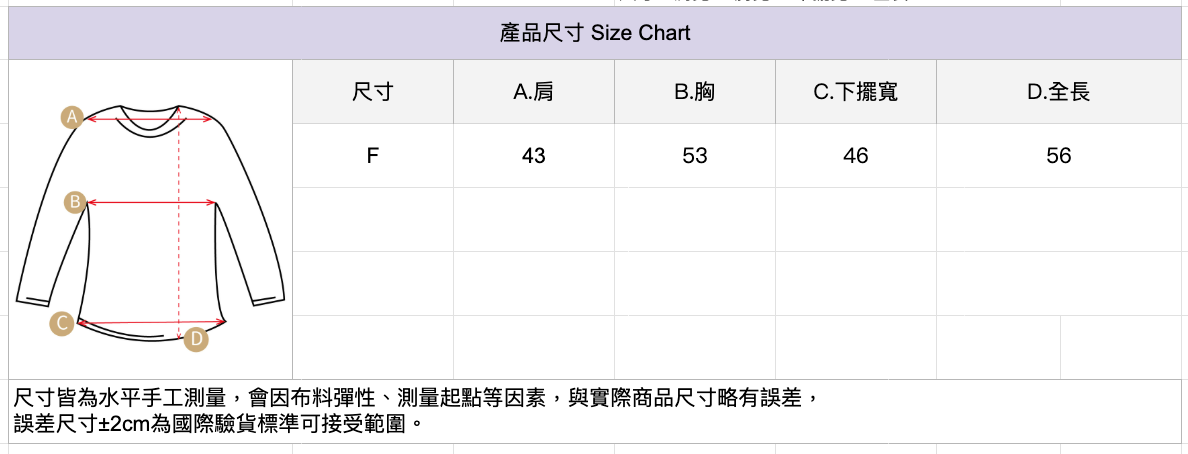Viewport: 1188px width, 454px height.
Task: Select the red chest-width arrow on sweater
Action: [152, 203]
